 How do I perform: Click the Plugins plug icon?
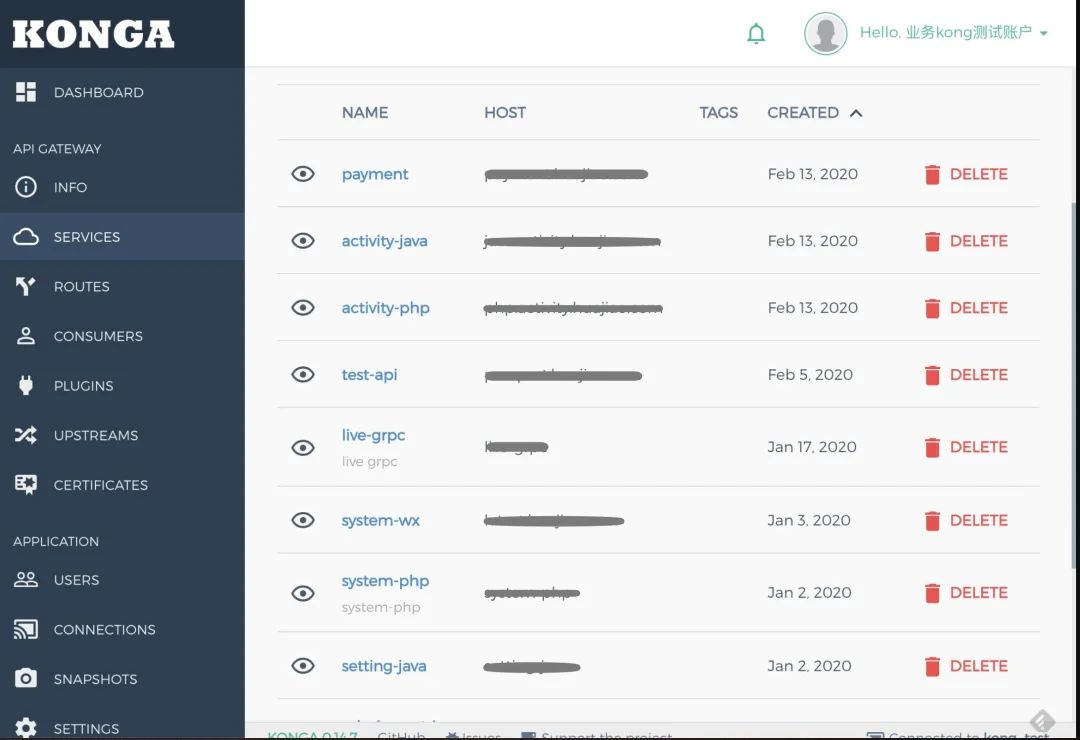tap(26, 386)
